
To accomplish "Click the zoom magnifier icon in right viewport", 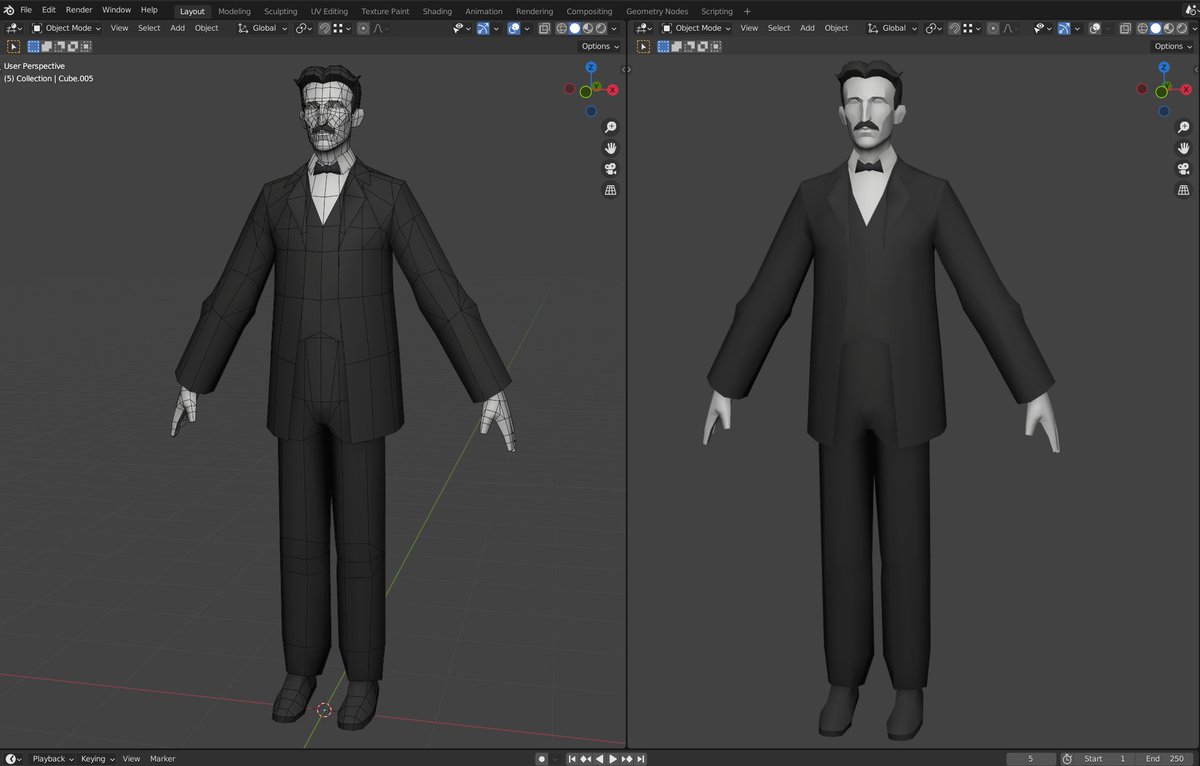I will (x=1183, y=127).
